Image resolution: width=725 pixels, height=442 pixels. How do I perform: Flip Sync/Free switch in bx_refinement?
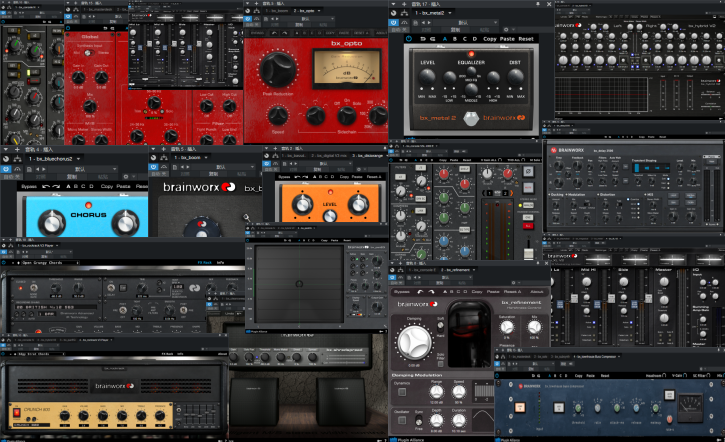click(419, 421)
